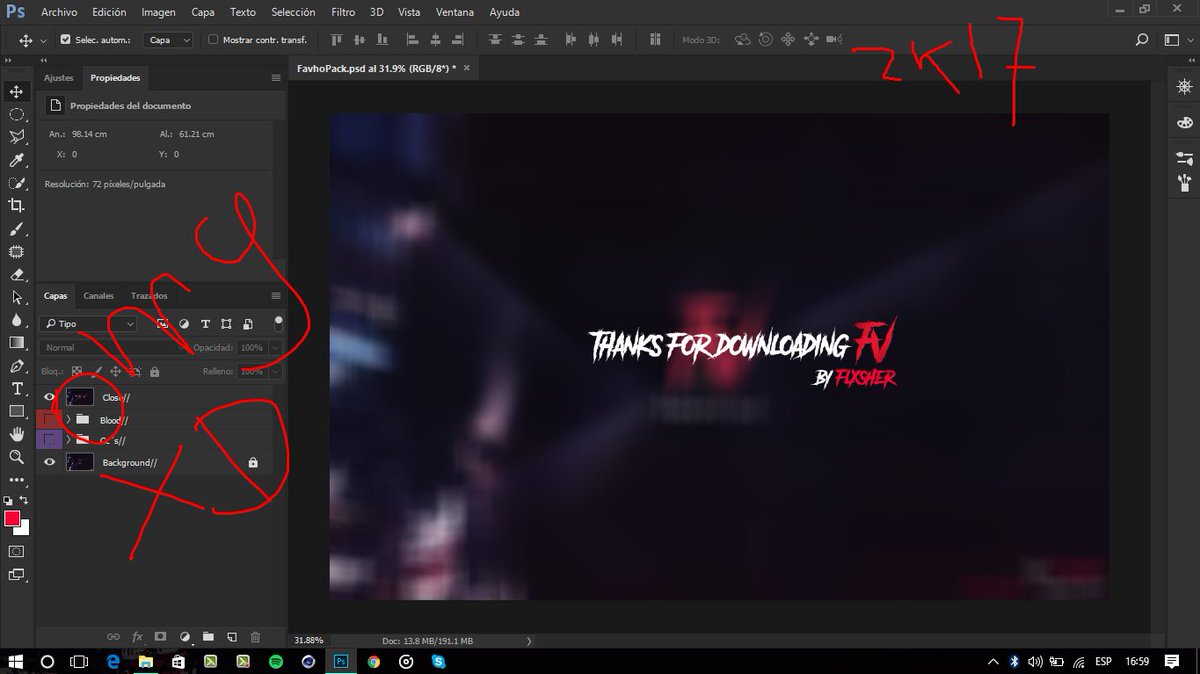Open the Normal blend mode dropdown

pos(112,348)
